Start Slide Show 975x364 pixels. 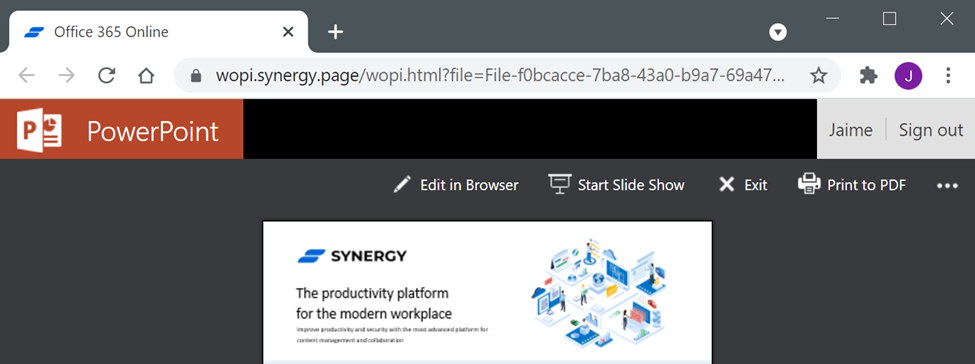616,185
